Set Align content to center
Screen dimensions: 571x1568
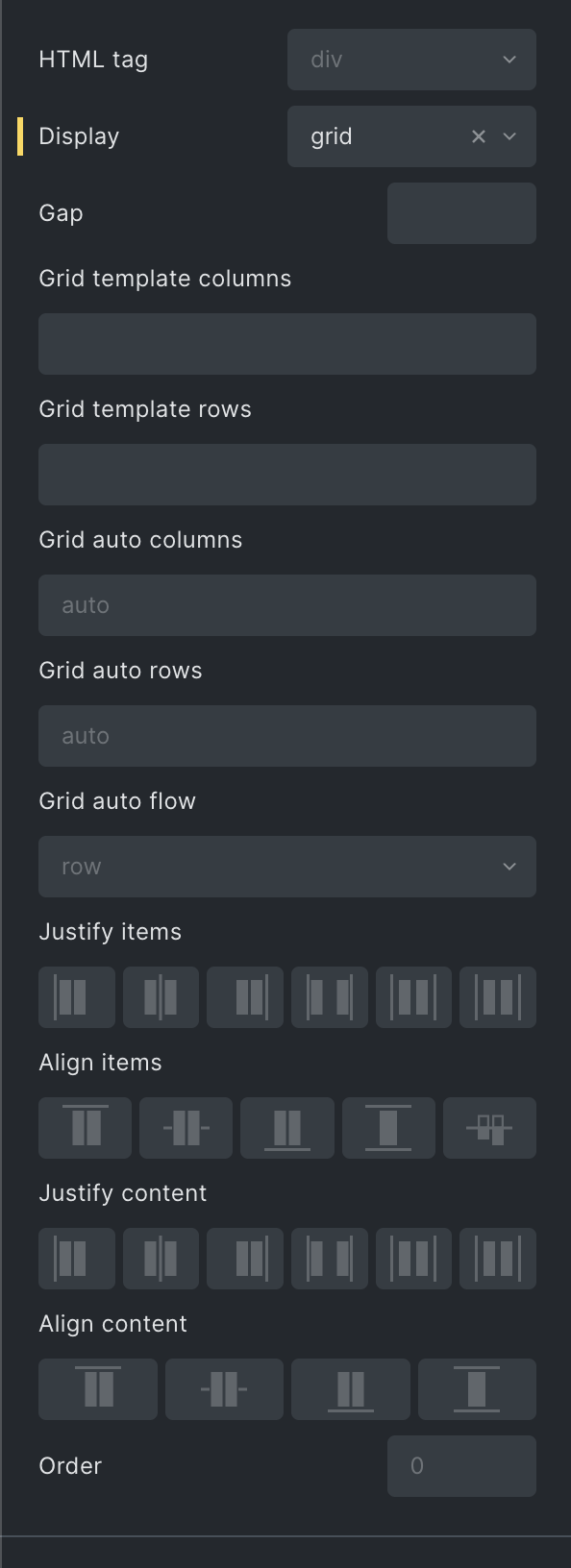click(x=224, y=1389)
